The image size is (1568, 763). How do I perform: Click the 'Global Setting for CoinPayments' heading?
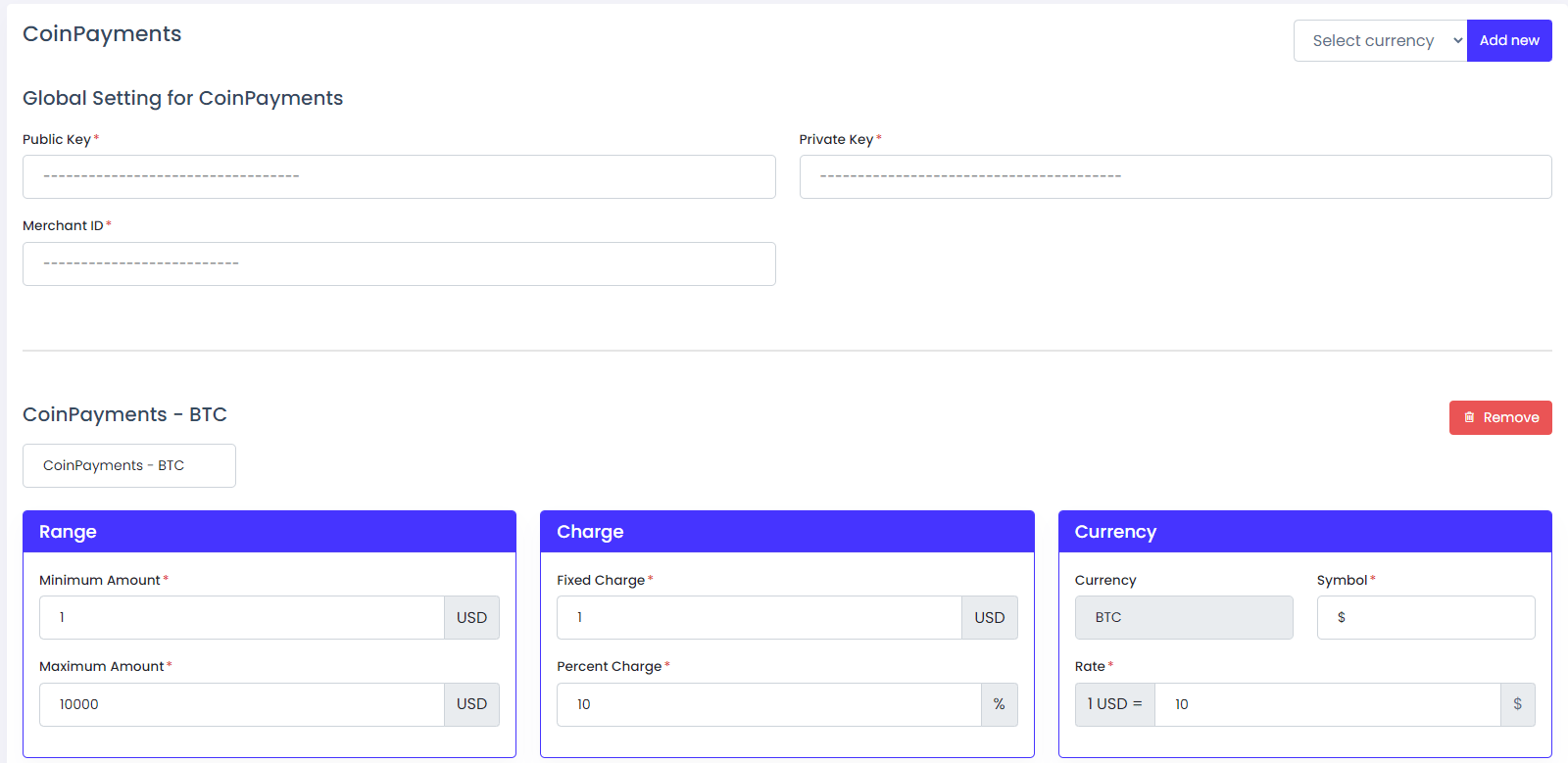[x=183, y=98]
